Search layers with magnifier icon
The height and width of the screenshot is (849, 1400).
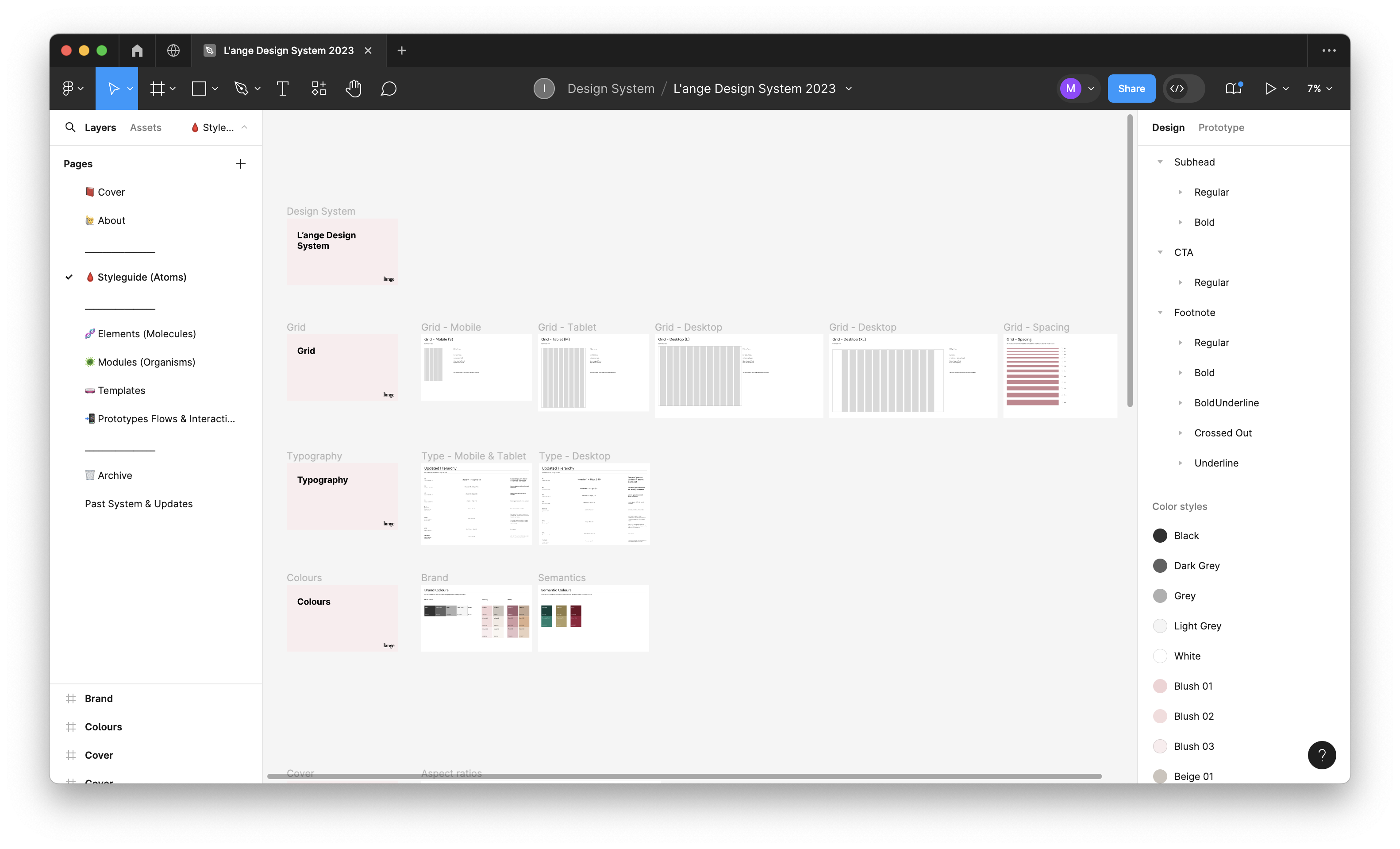[70, 127]
